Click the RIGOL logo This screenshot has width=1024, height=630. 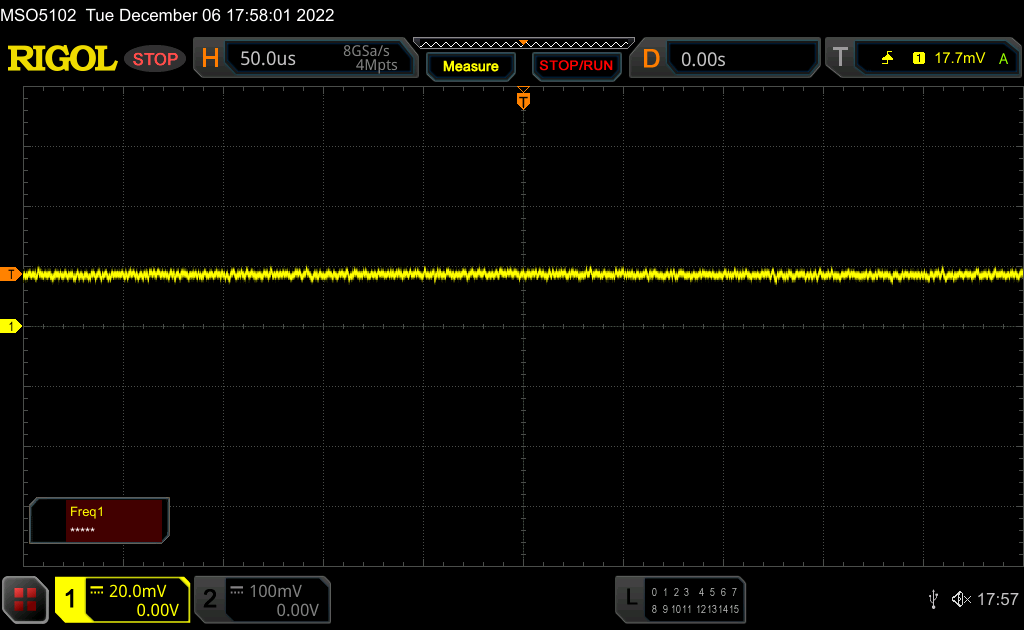(x=62, y=59)
